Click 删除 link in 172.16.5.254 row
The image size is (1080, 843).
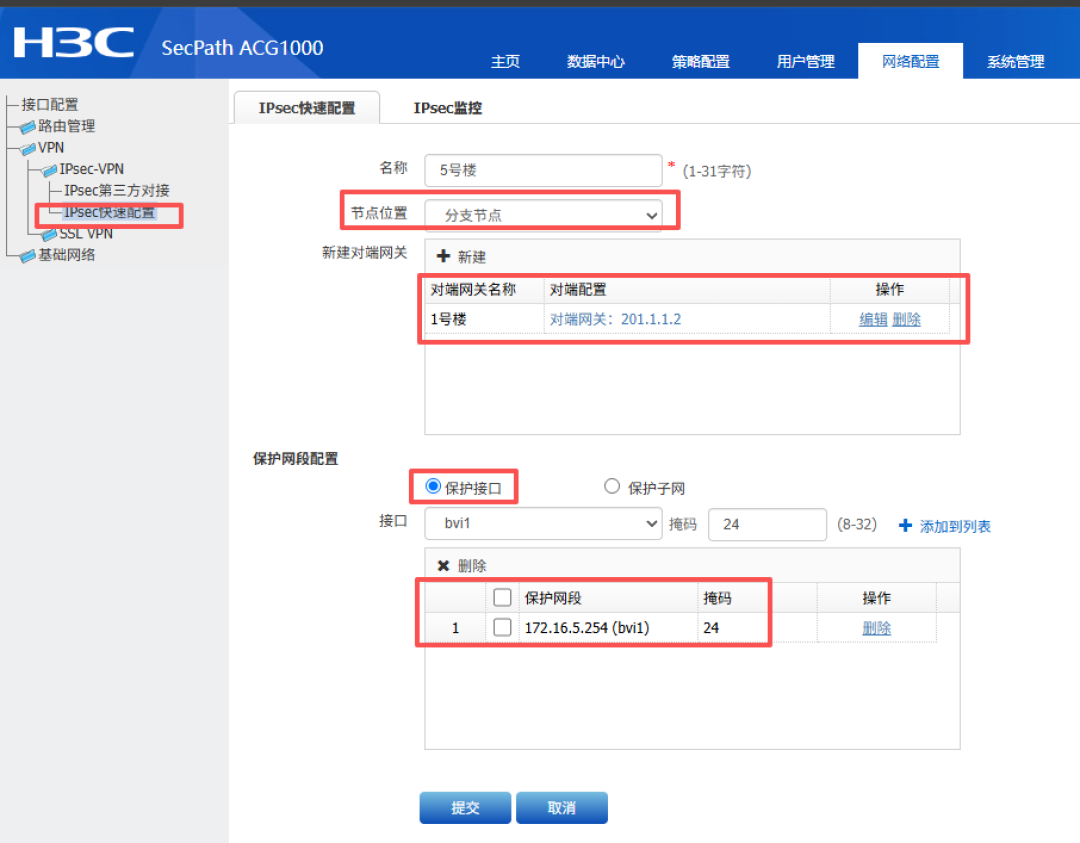876,627
